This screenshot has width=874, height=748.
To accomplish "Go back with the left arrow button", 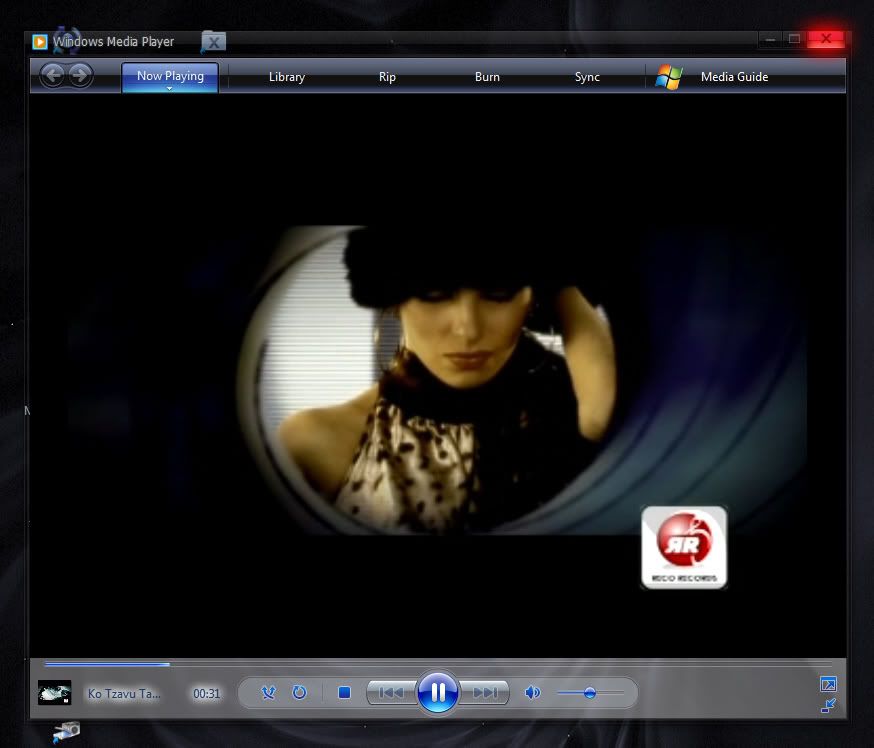I will coord(53,75).
